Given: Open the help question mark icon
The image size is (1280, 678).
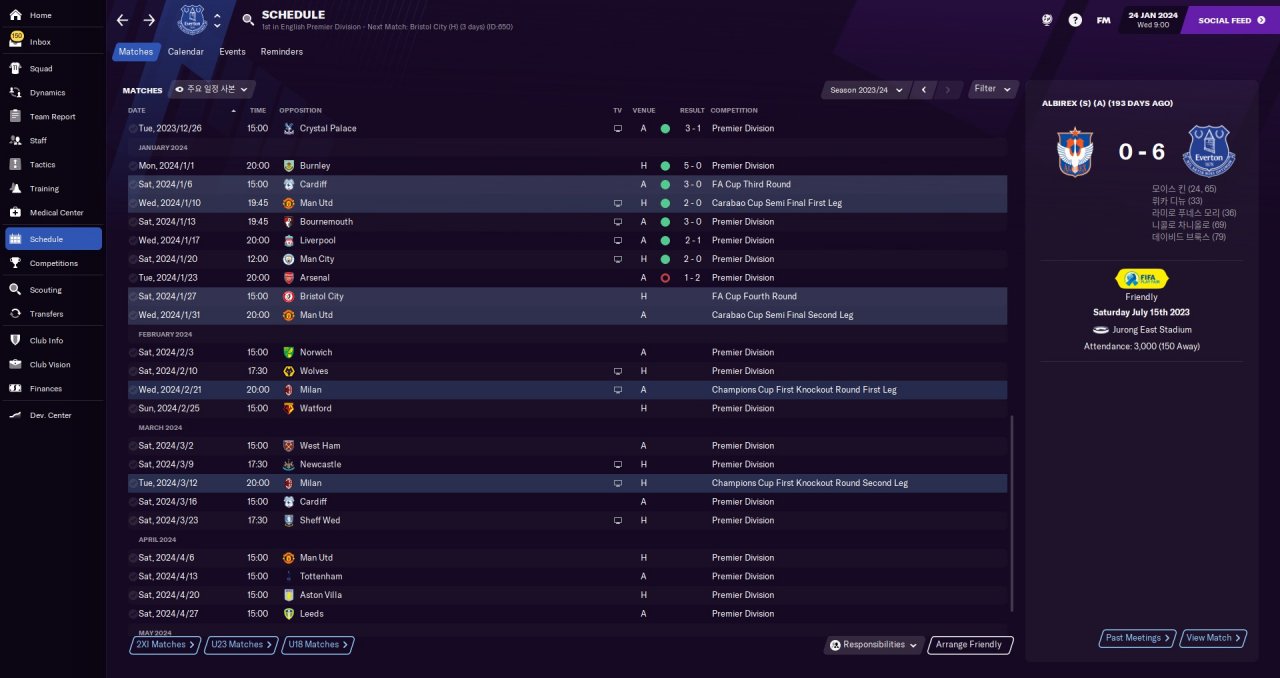Looking at the screenshot, I should coord(1075,20).
